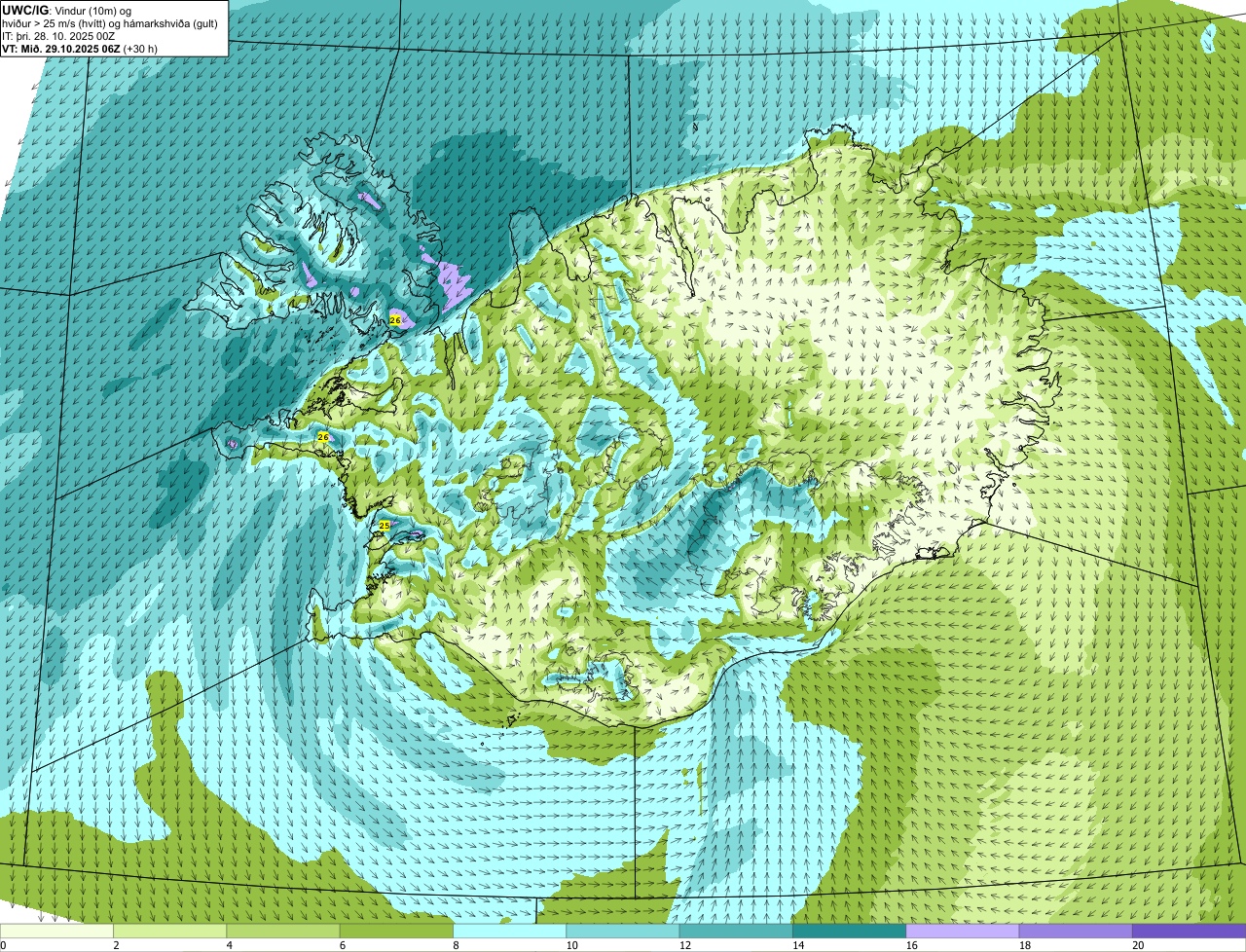Click the yellow '25' max gust label
The height and width of the screenshot is (952, 1246).
(385, 526)
